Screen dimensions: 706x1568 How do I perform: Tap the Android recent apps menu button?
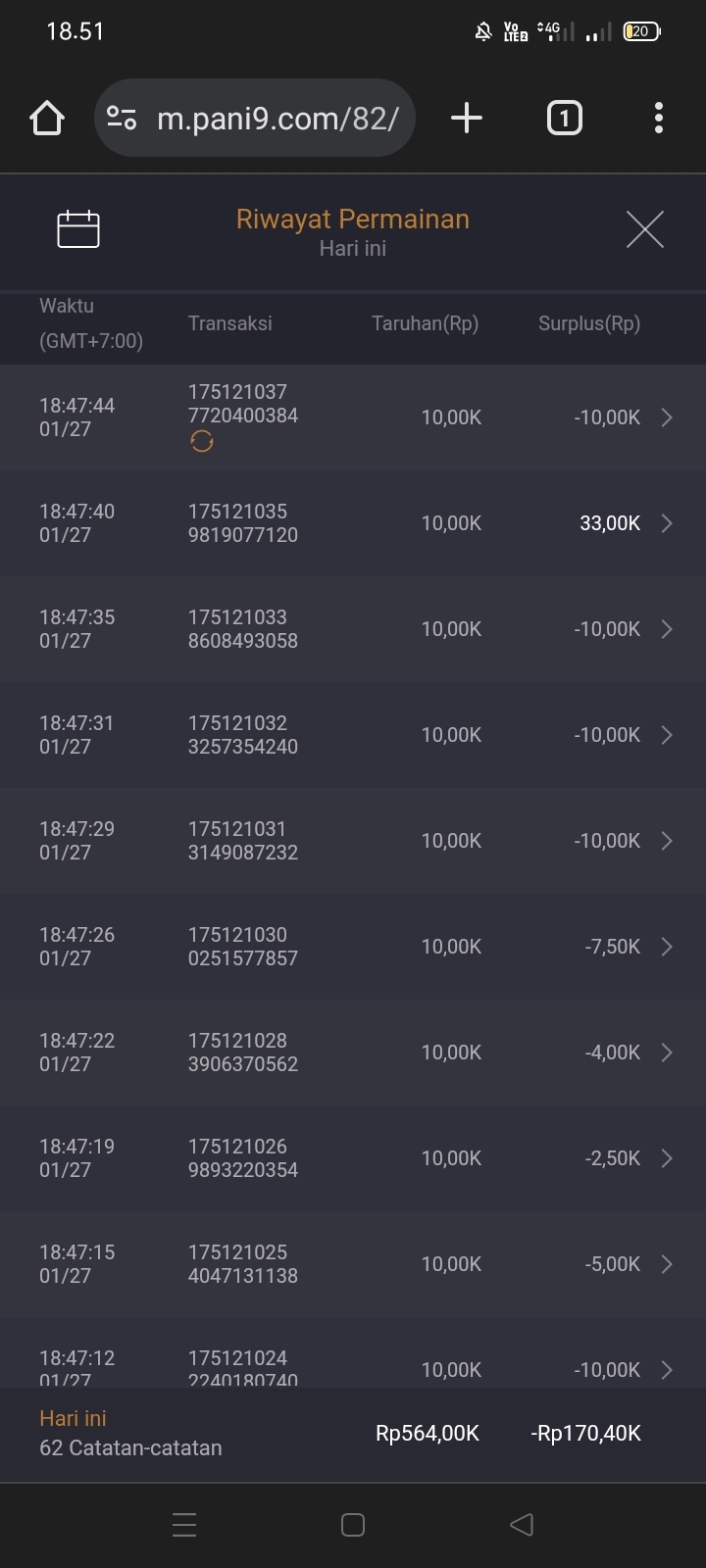tap(184, 1525)
